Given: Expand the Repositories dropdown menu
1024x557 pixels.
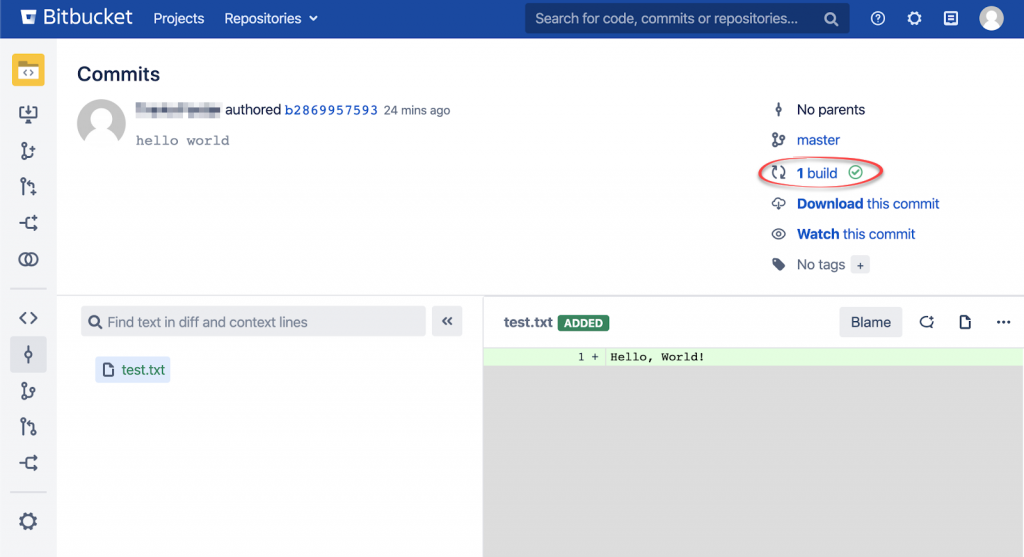Looking at the screenshot, I should pyautogui.click(x=270, y=18).
